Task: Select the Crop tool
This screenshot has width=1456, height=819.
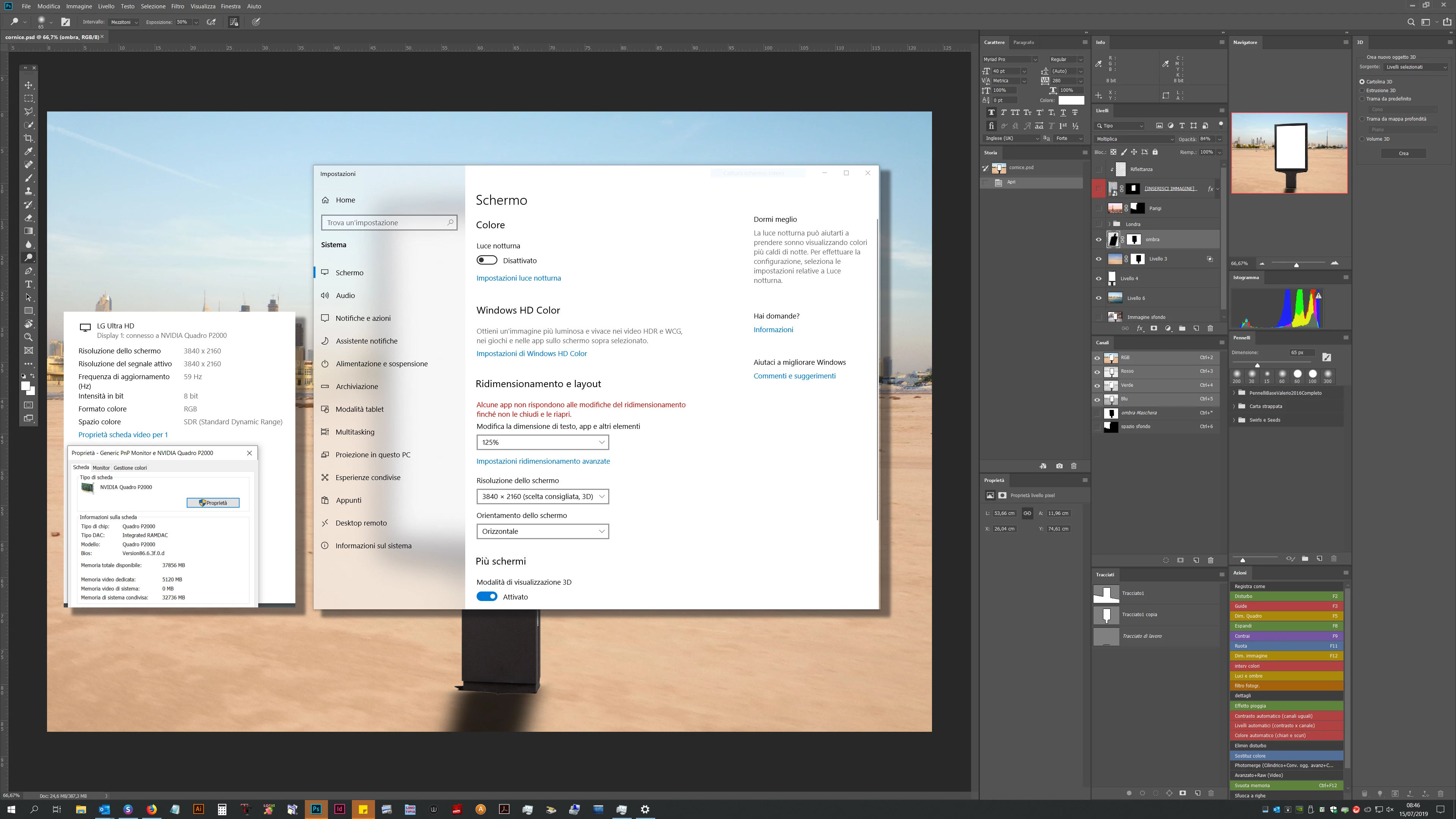Action: 28,138
